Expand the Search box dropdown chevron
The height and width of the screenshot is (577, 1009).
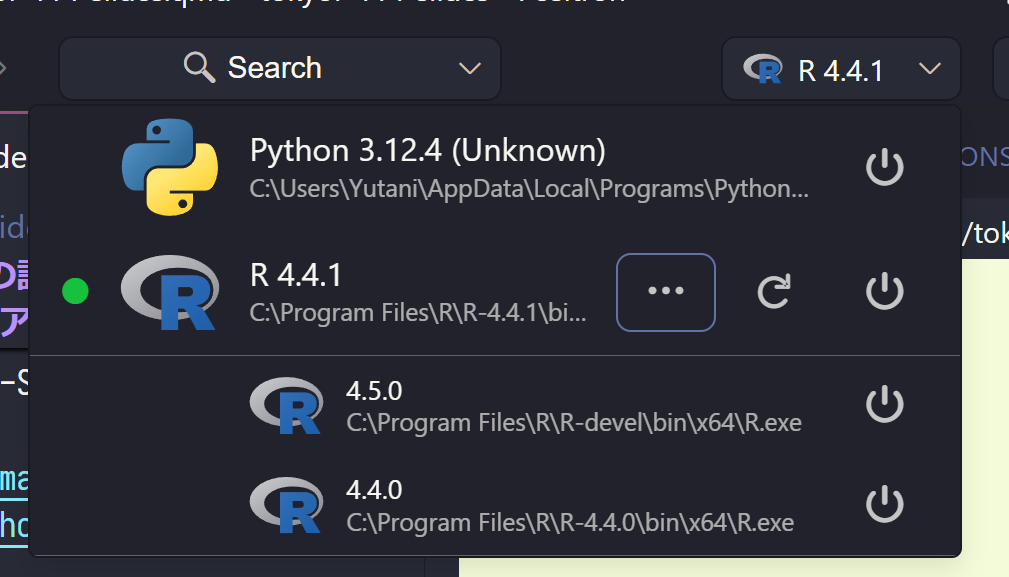click(x=469, y=69)
